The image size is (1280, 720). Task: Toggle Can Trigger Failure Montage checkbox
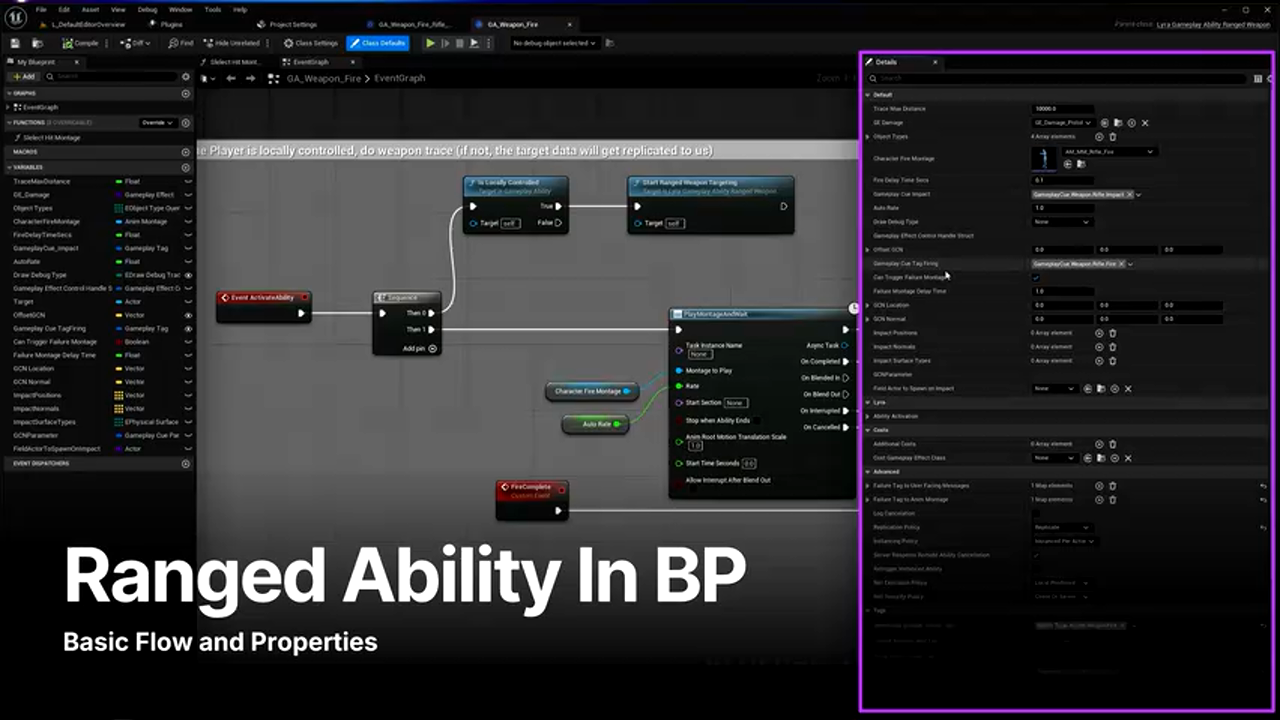(1036, 278)
